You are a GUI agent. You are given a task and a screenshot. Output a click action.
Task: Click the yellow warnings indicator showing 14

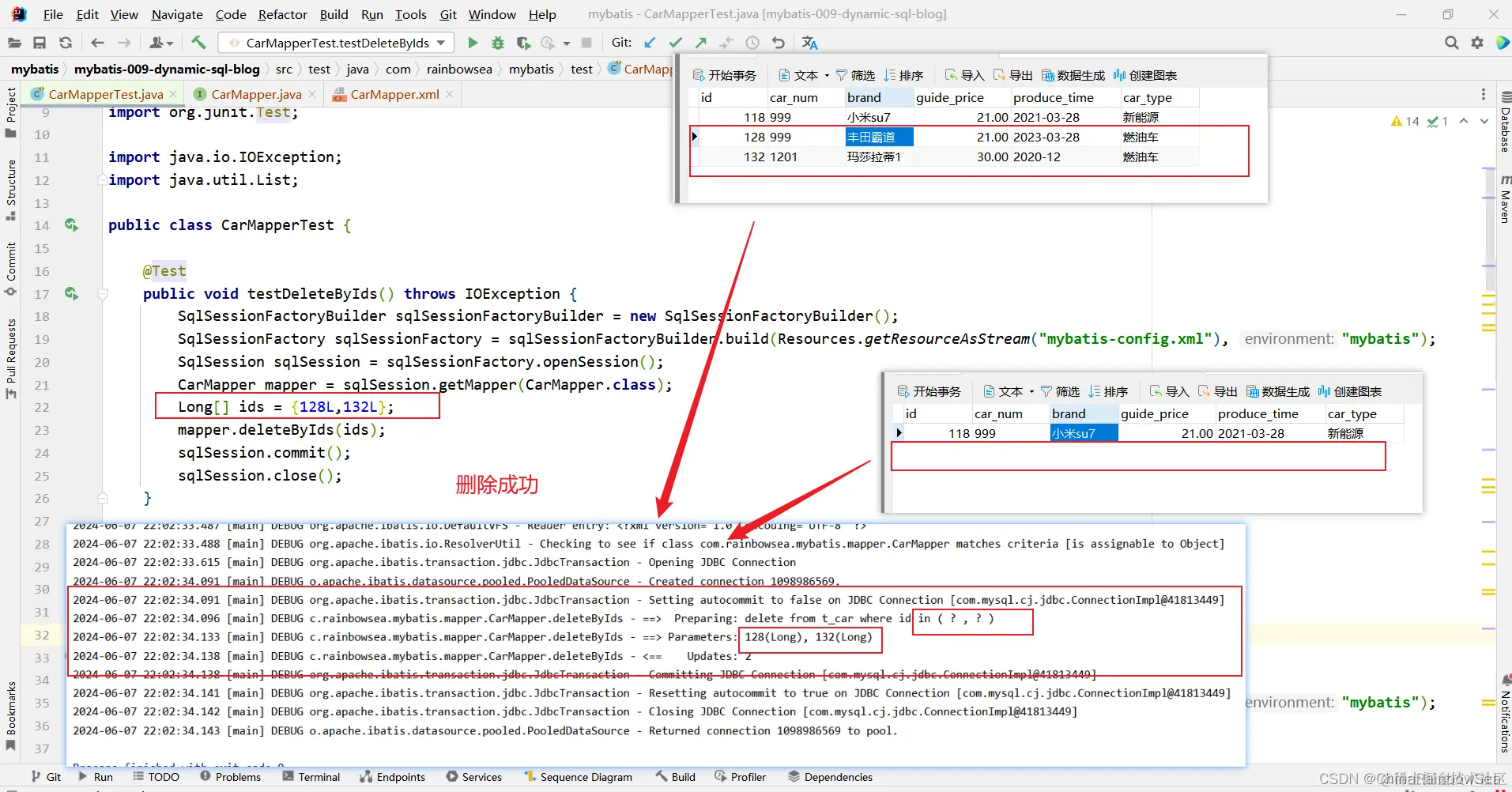[x=1405, y=121]
